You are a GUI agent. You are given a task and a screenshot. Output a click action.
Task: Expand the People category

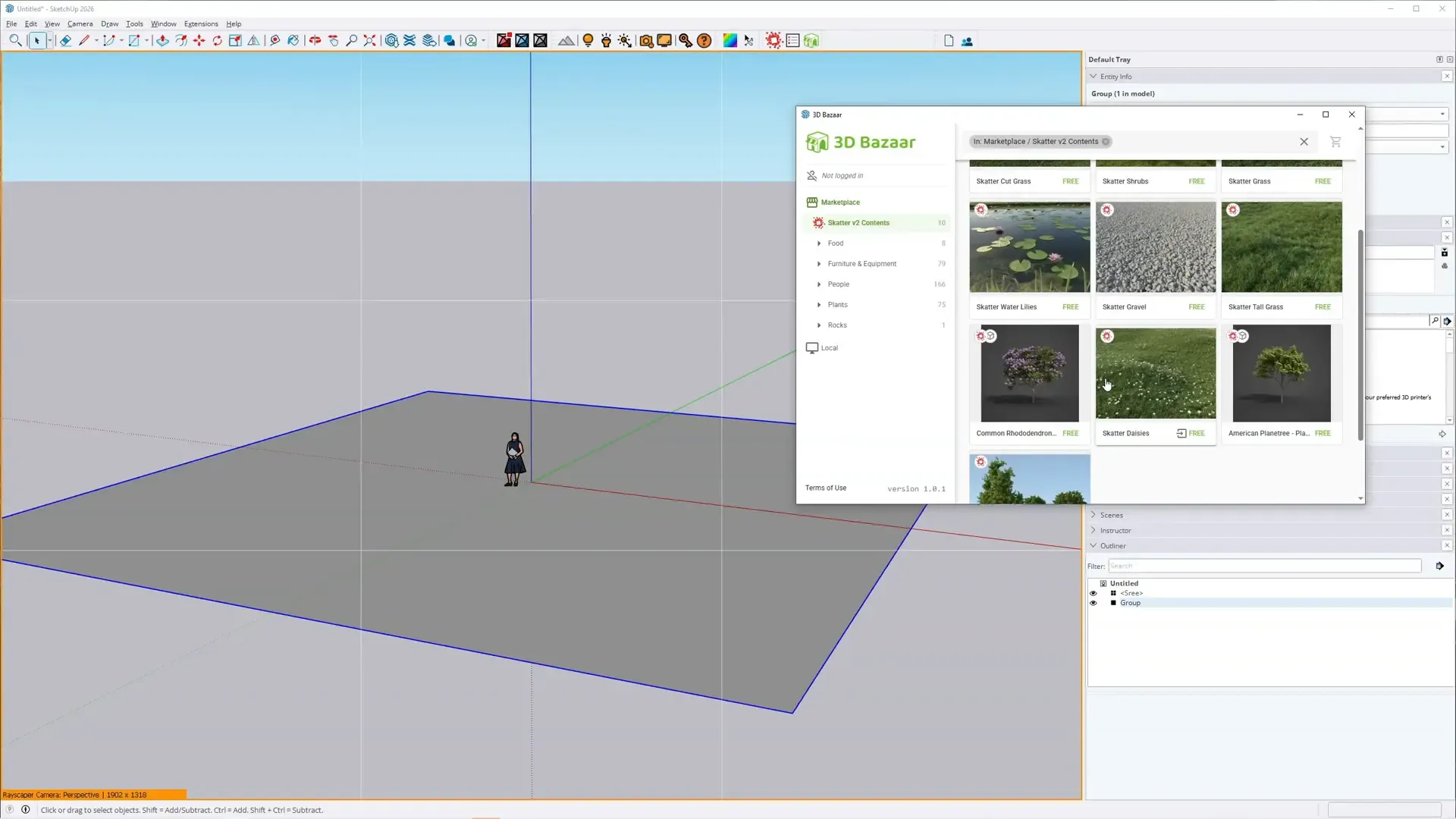tap(819, 284)
